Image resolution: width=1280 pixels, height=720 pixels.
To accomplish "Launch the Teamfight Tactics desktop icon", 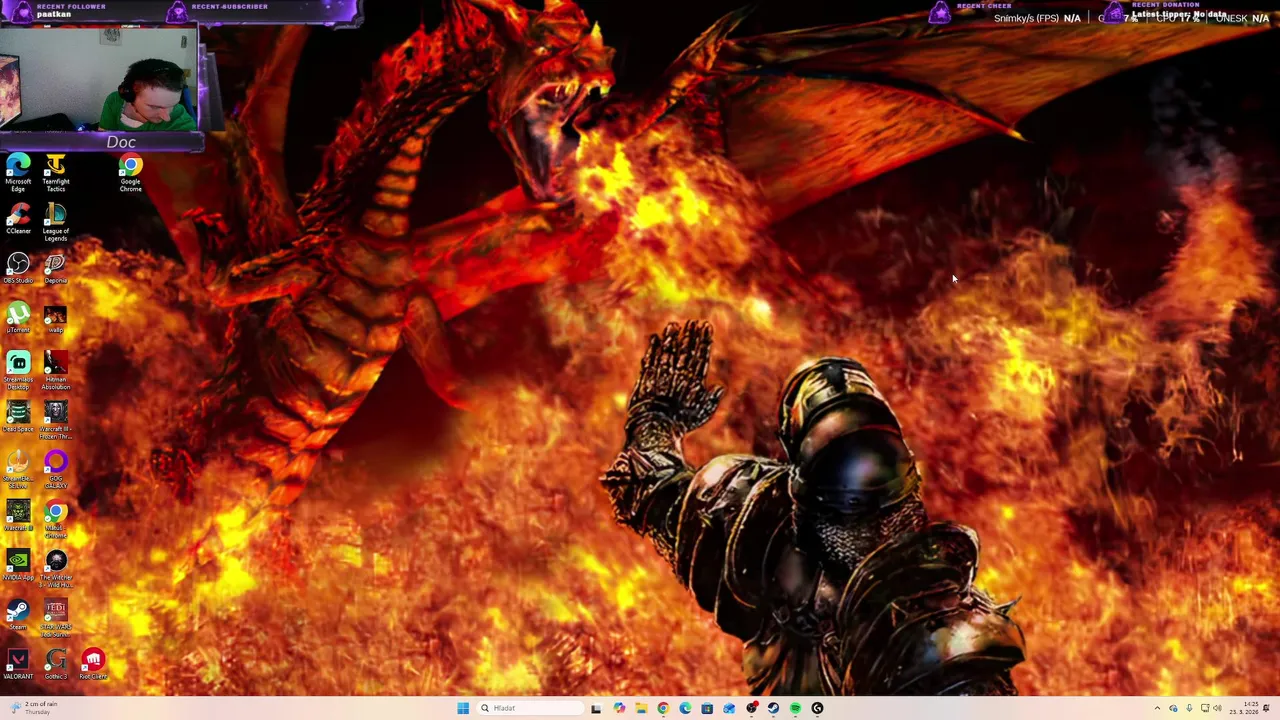I will (55, 172).
